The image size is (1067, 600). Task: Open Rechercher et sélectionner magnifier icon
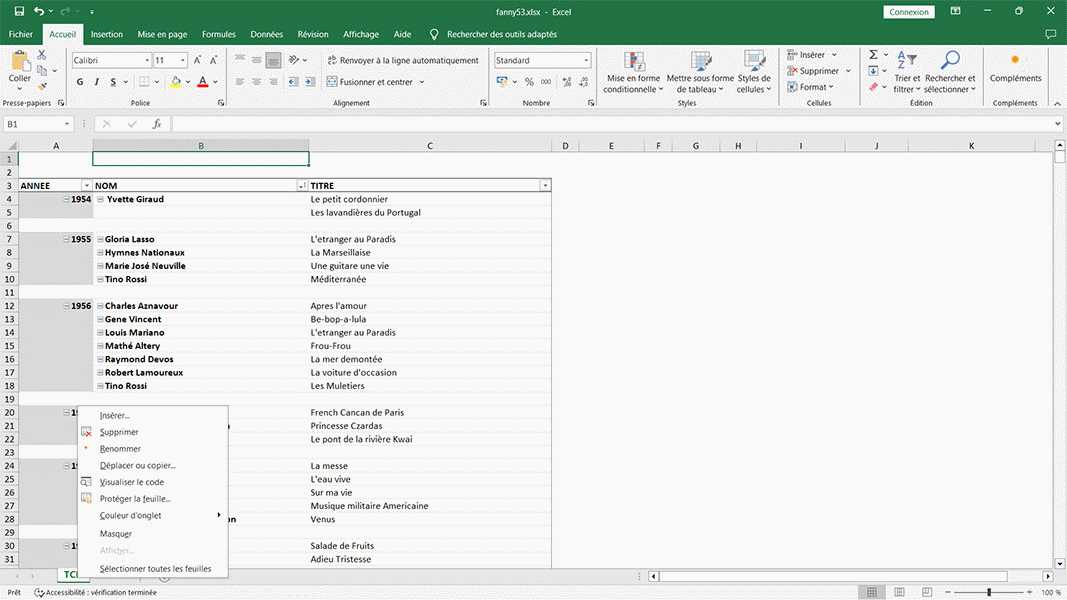tap(950, 62)
